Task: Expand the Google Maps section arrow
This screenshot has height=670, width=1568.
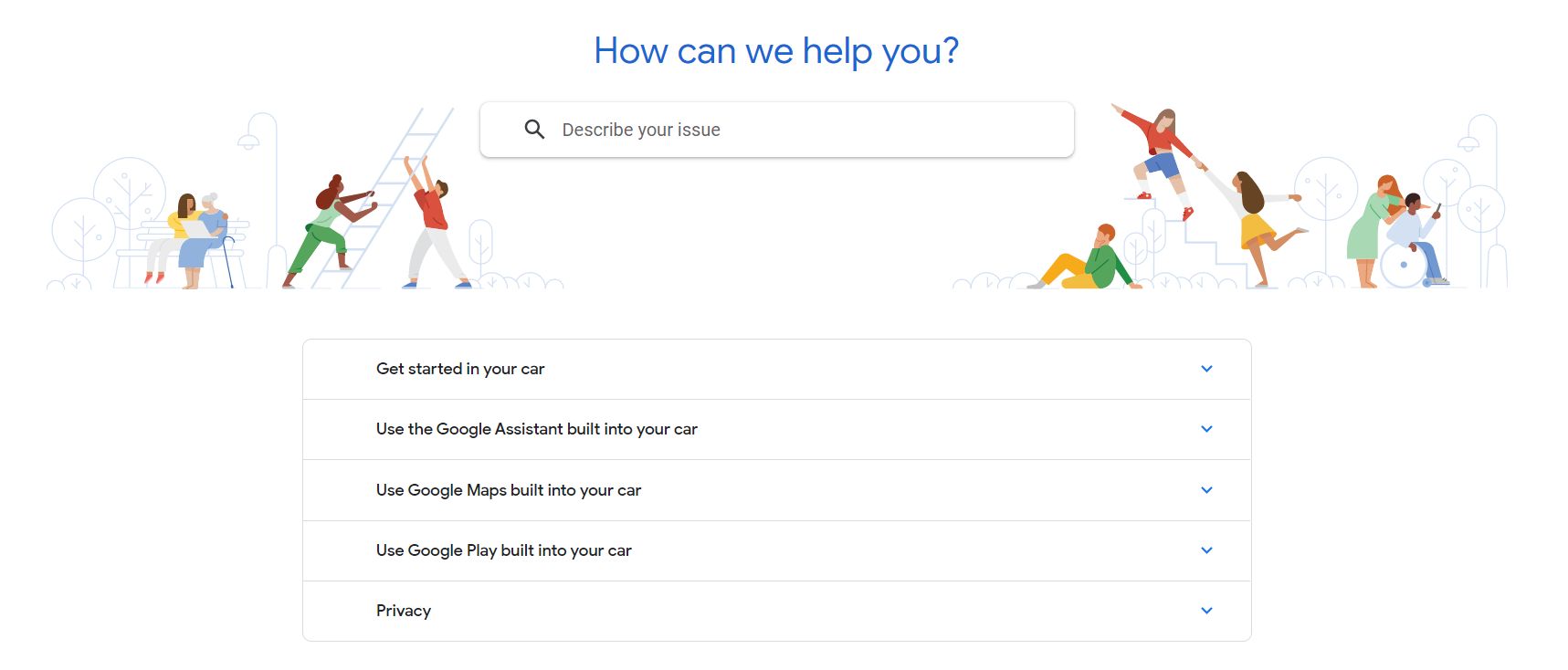Action: 1206,490
